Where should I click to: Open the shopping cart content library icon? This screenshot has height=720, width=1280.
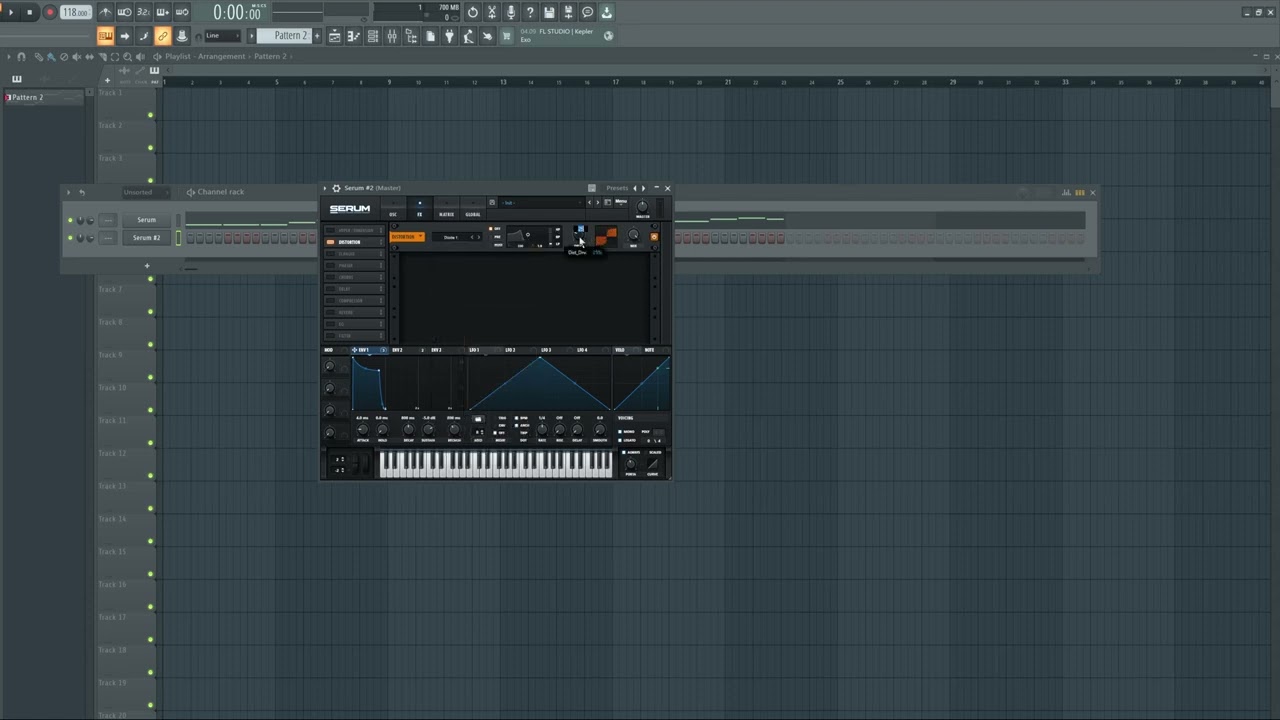506,36
